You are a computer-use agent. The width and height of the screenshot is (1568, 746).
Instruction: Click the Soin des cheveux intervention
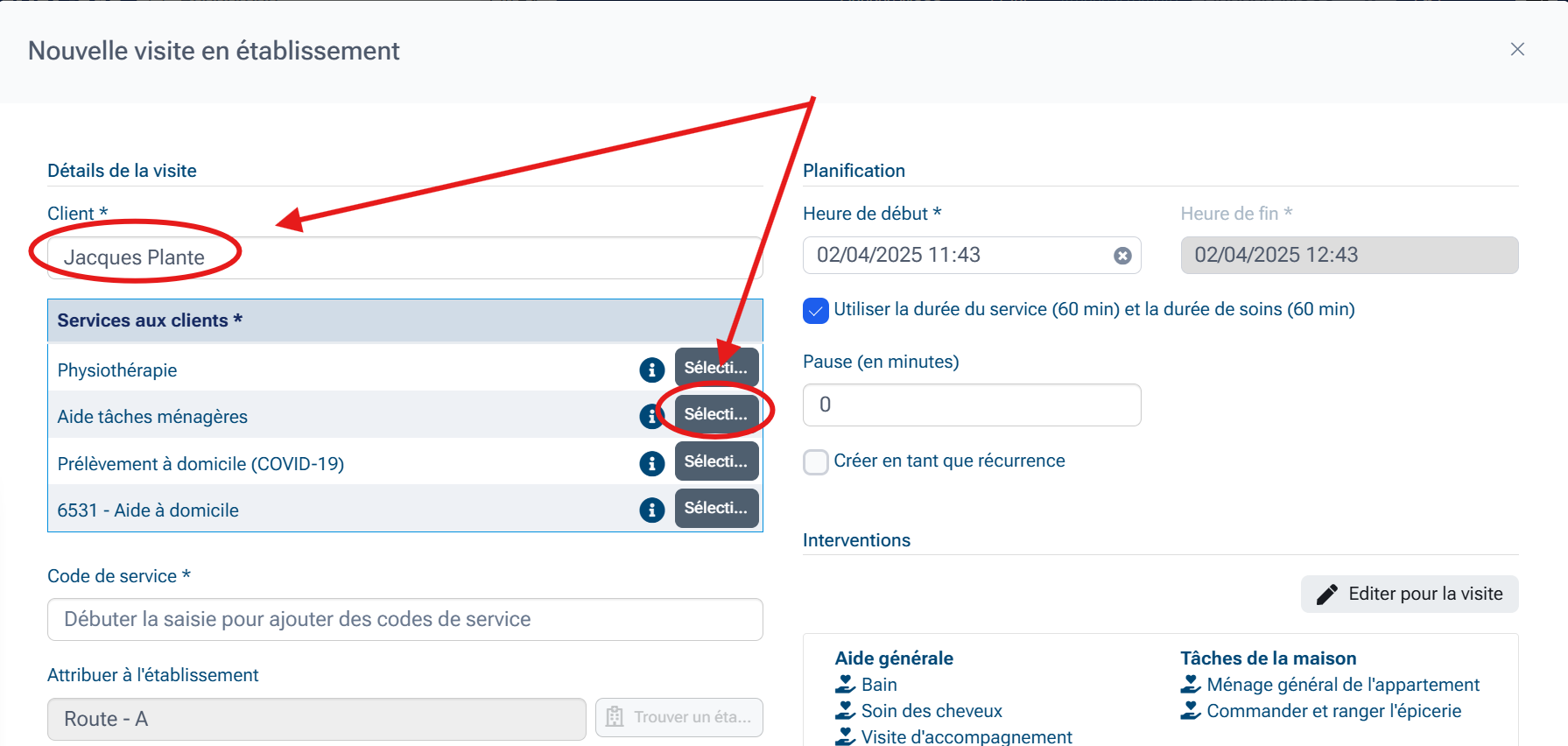pos(931,711)
